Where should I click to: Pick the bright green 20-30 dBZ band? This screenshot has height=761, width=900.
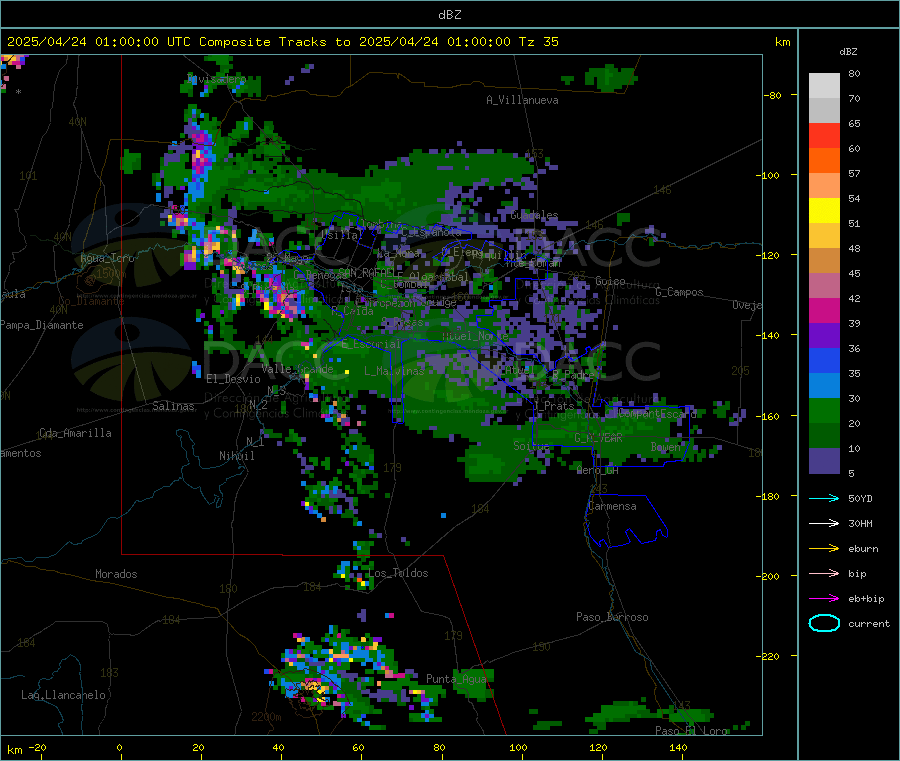click(824, 411)
